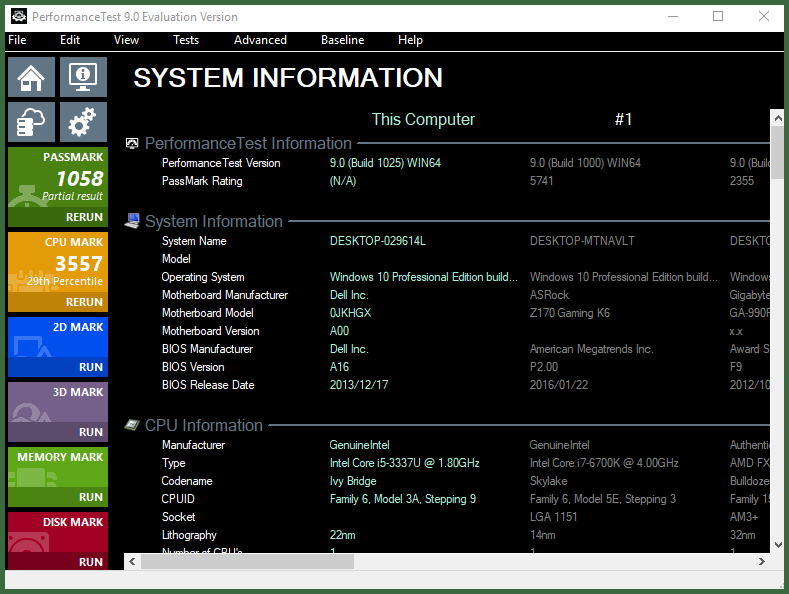789x594 pixels.
Task: Click the 'Motherboard Manufacturer' row label
Action: [225, 294]
